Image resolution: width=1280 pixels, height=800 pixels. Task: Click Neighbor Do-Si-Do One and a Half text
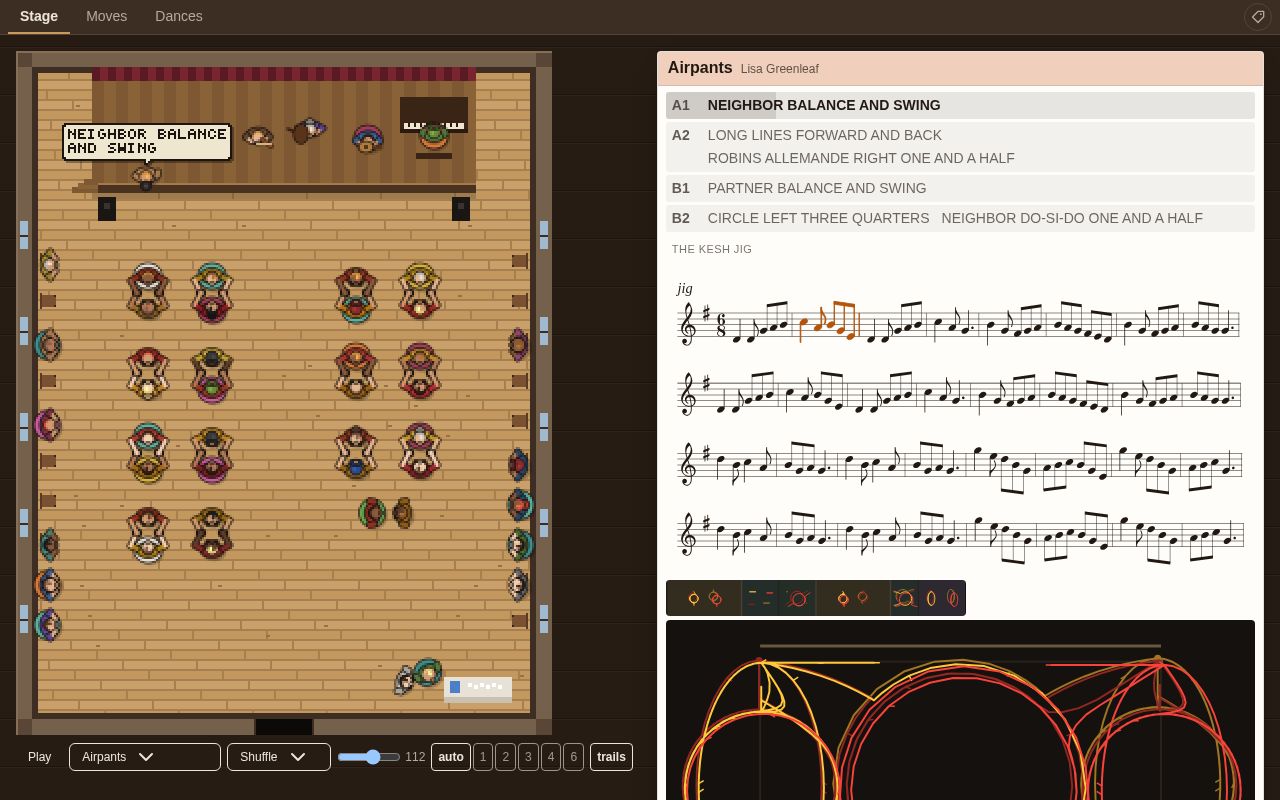pyautogui.click(x=1072, y=218)
